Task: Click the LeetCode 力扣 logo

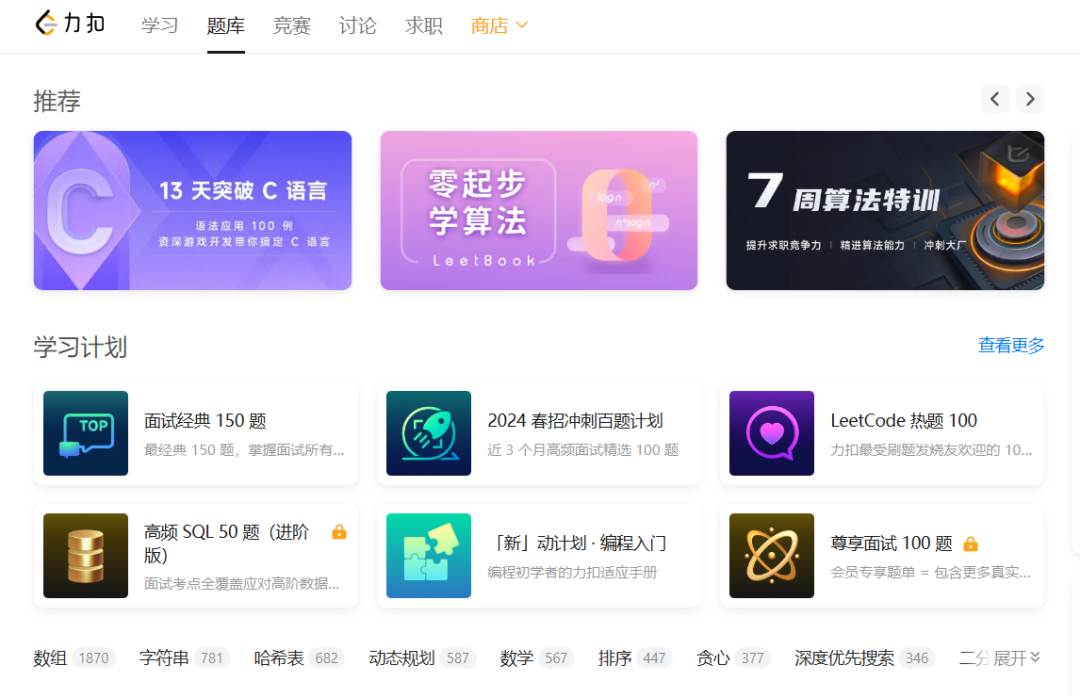Action: pyautogui.click(x=70, y=23)
